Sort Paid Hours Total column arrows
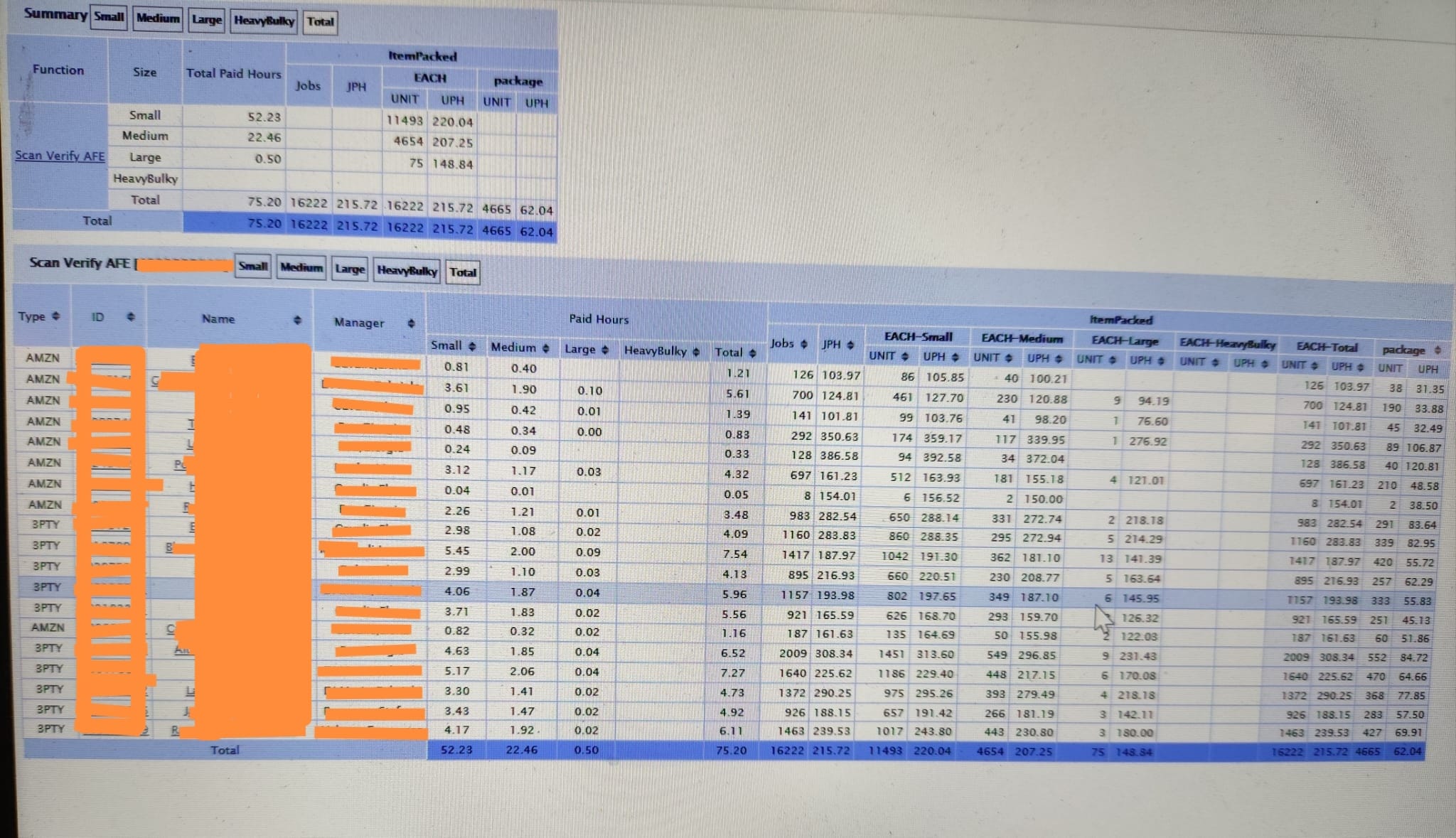The width and height of the screenshot is (1456, 838). [752, 353]
